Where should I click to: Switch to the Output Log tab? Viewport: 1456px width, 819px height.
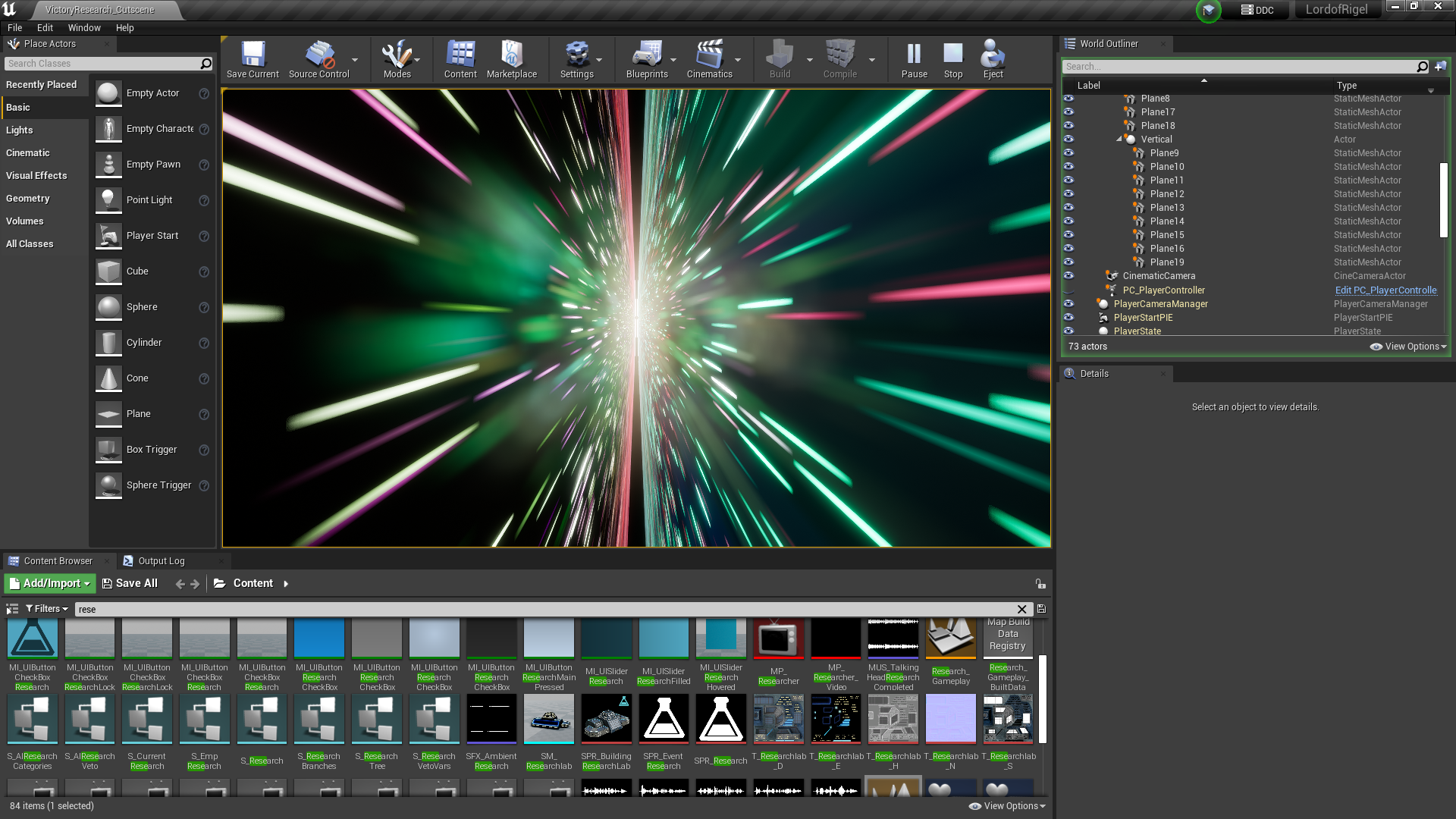coord(161,561)
